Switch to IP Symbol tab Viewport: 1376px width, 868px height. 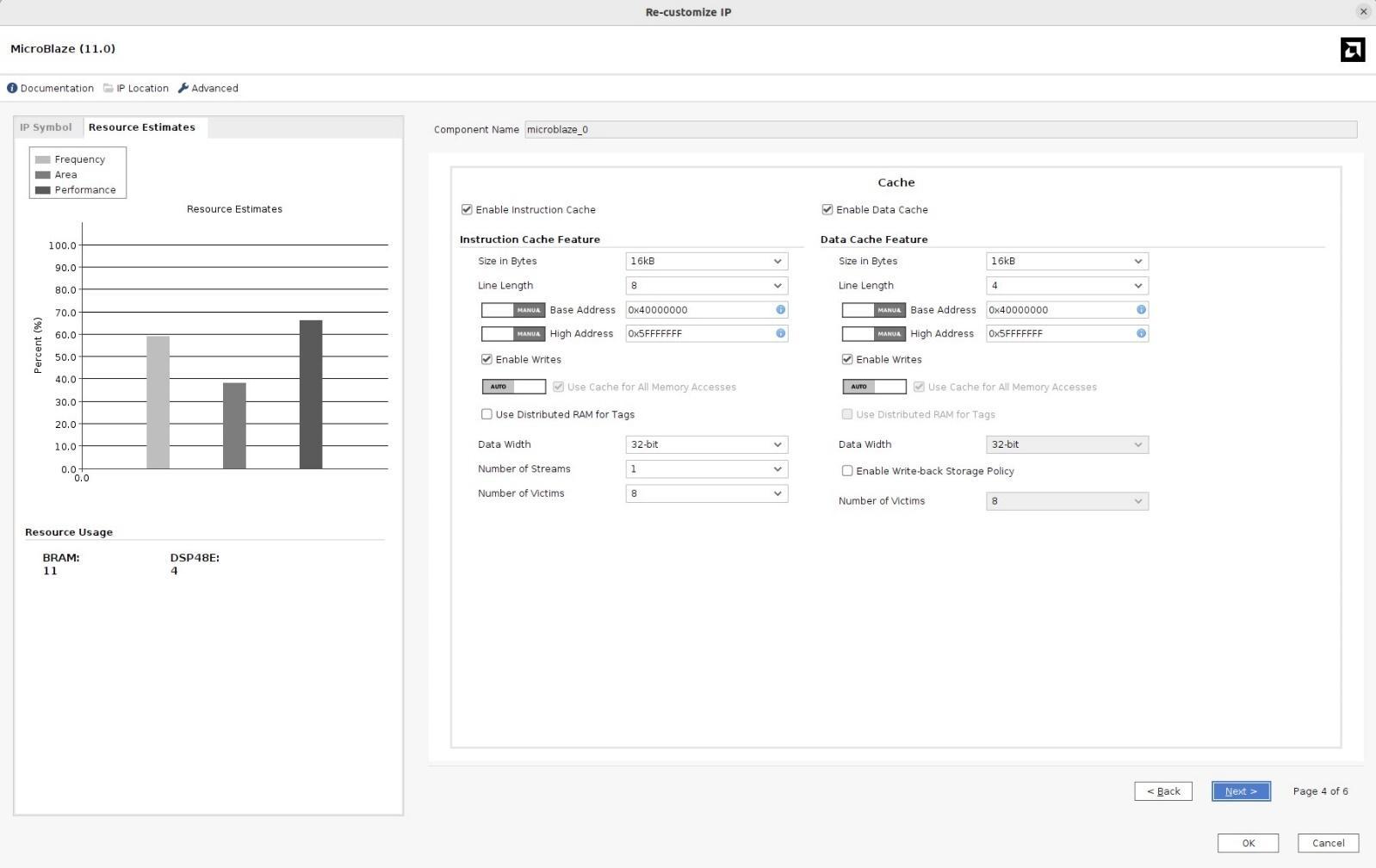coord(46,127)
